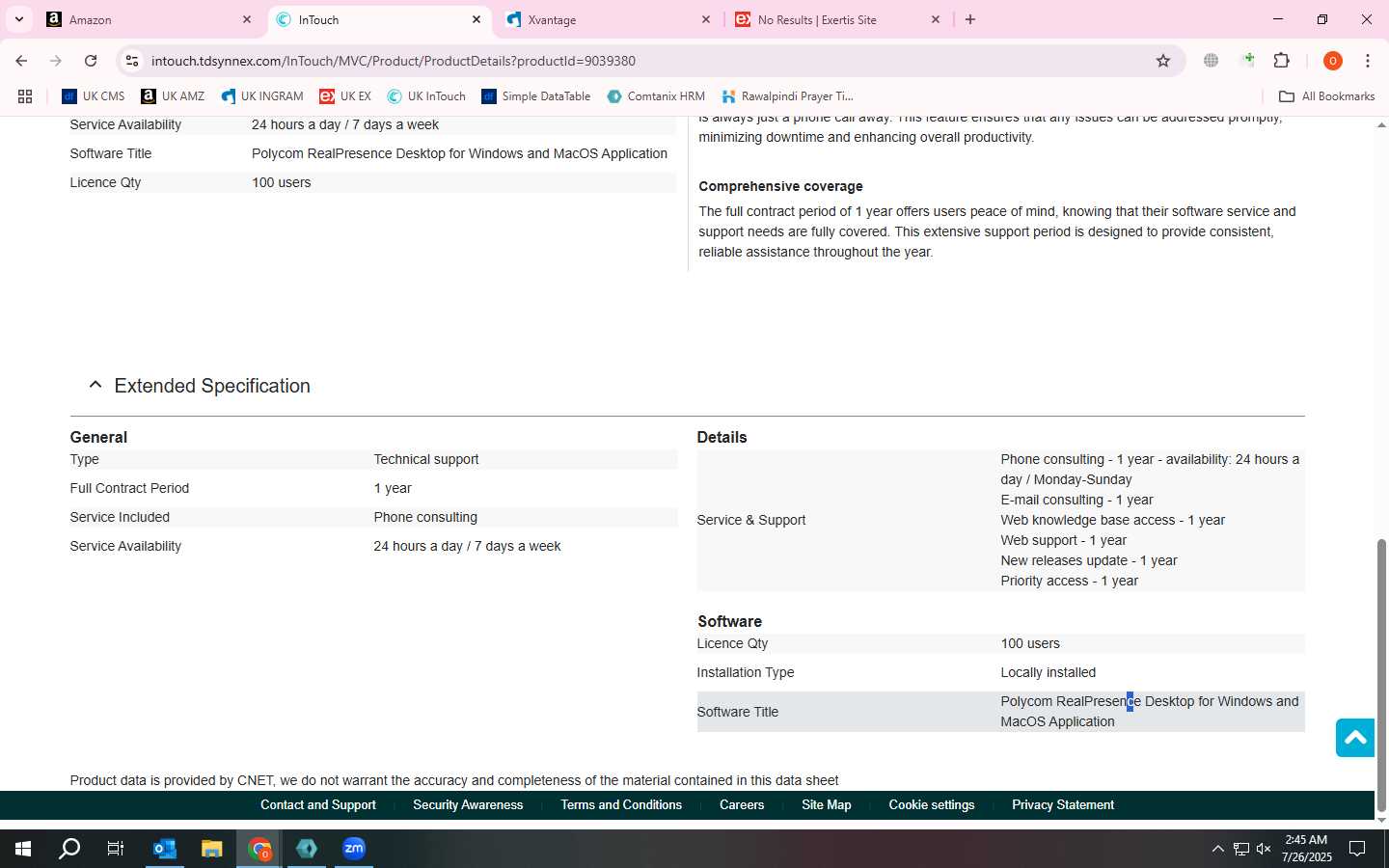Viewport: 1389px width, 868px height.
Task: Open Security Awareness footer link
Action: click(468, 805)
